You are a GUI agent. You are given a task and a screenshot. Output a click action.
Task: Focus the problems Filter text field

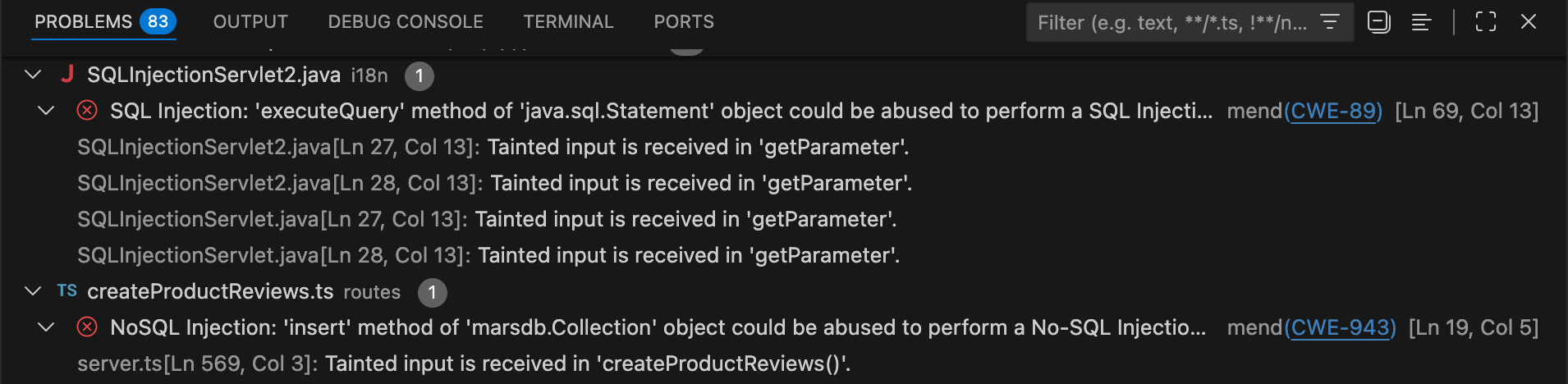tap(1172, 22)
